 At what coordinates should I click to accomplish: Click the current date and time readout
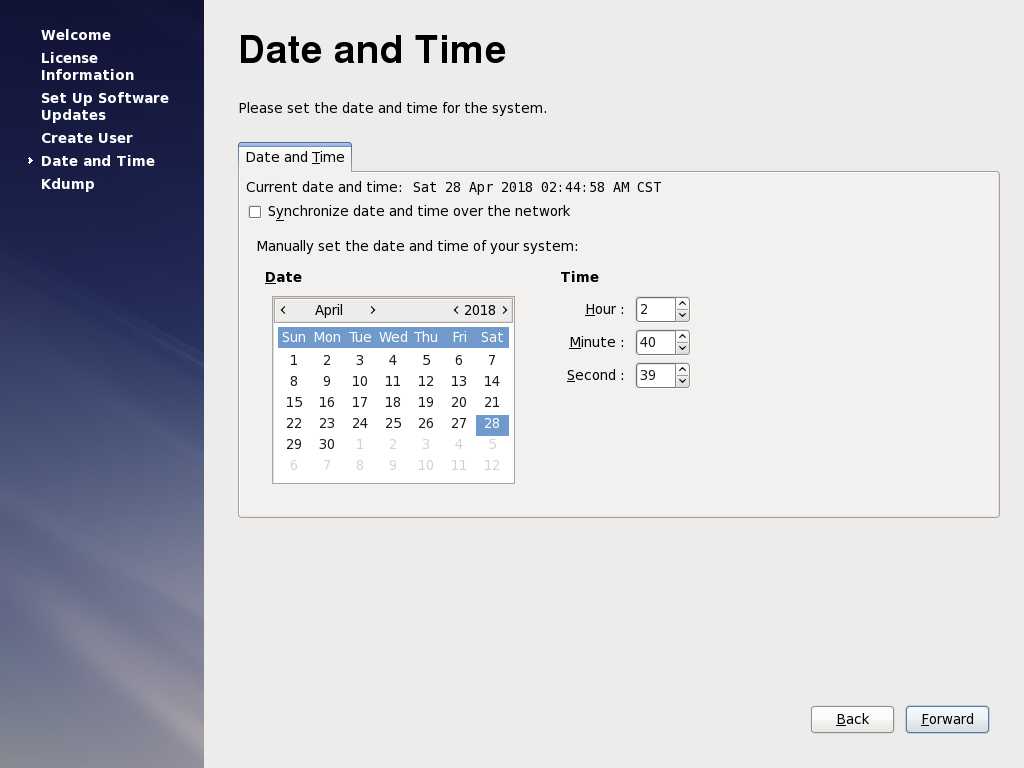click(537, 187)
